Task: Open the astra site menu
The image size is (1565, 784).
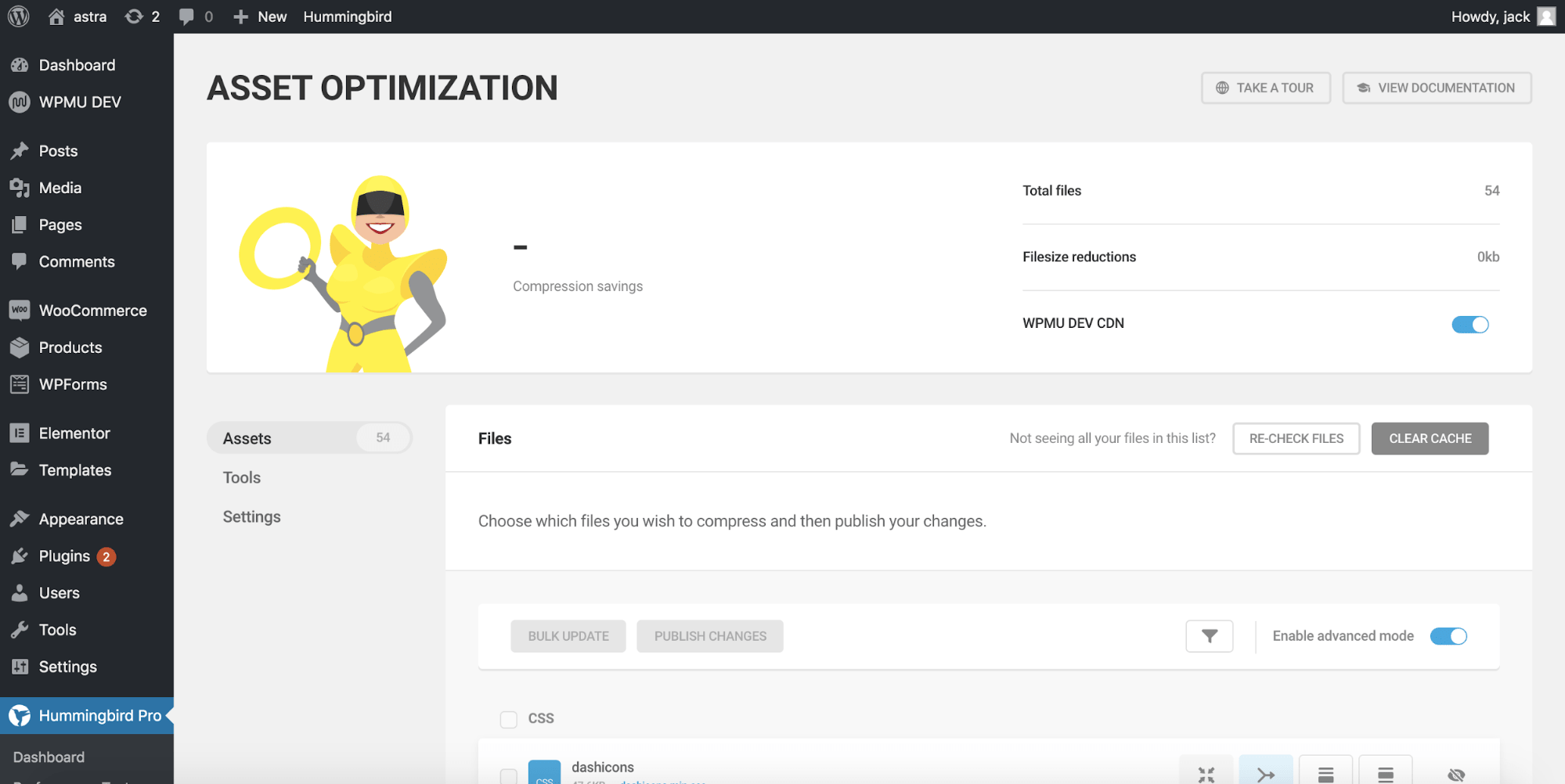Action: 79,16
